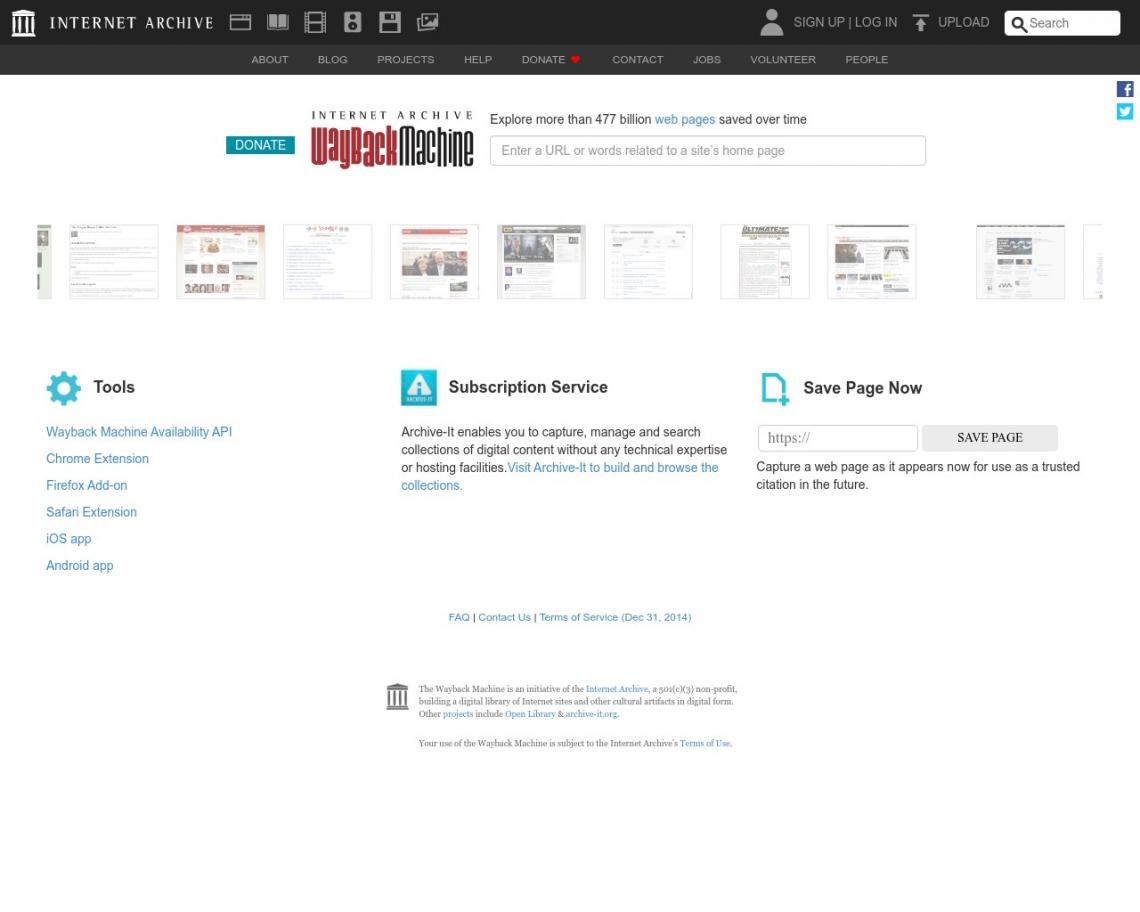
Task: Share the page via the Twitter icon
Action: (x=1125, y=111)
